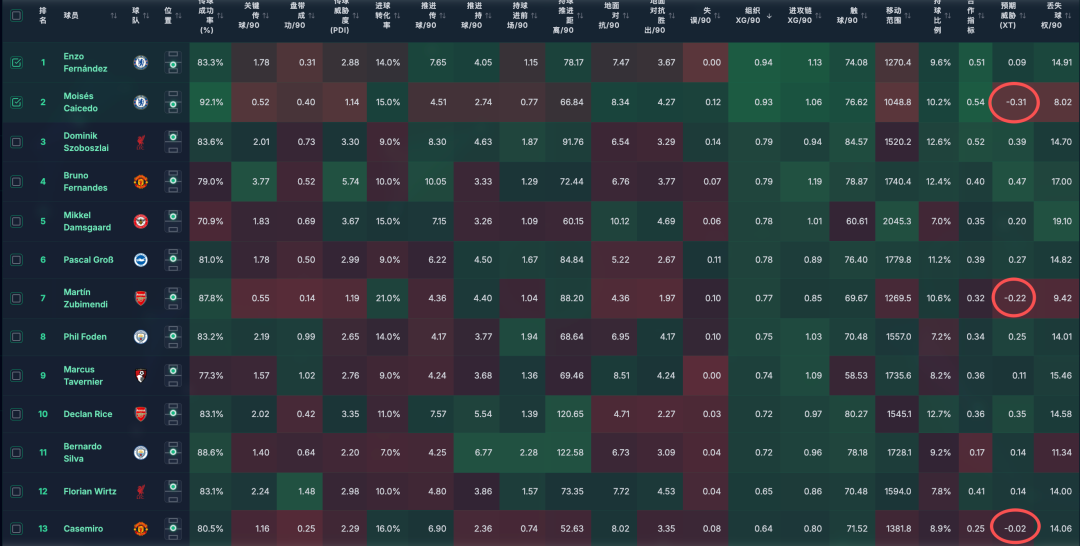The height and width of the screenshot is (546, 1080).
Task: Click Dominik Szoboszlai's Liverpool club badge
Action: point(141,141)
